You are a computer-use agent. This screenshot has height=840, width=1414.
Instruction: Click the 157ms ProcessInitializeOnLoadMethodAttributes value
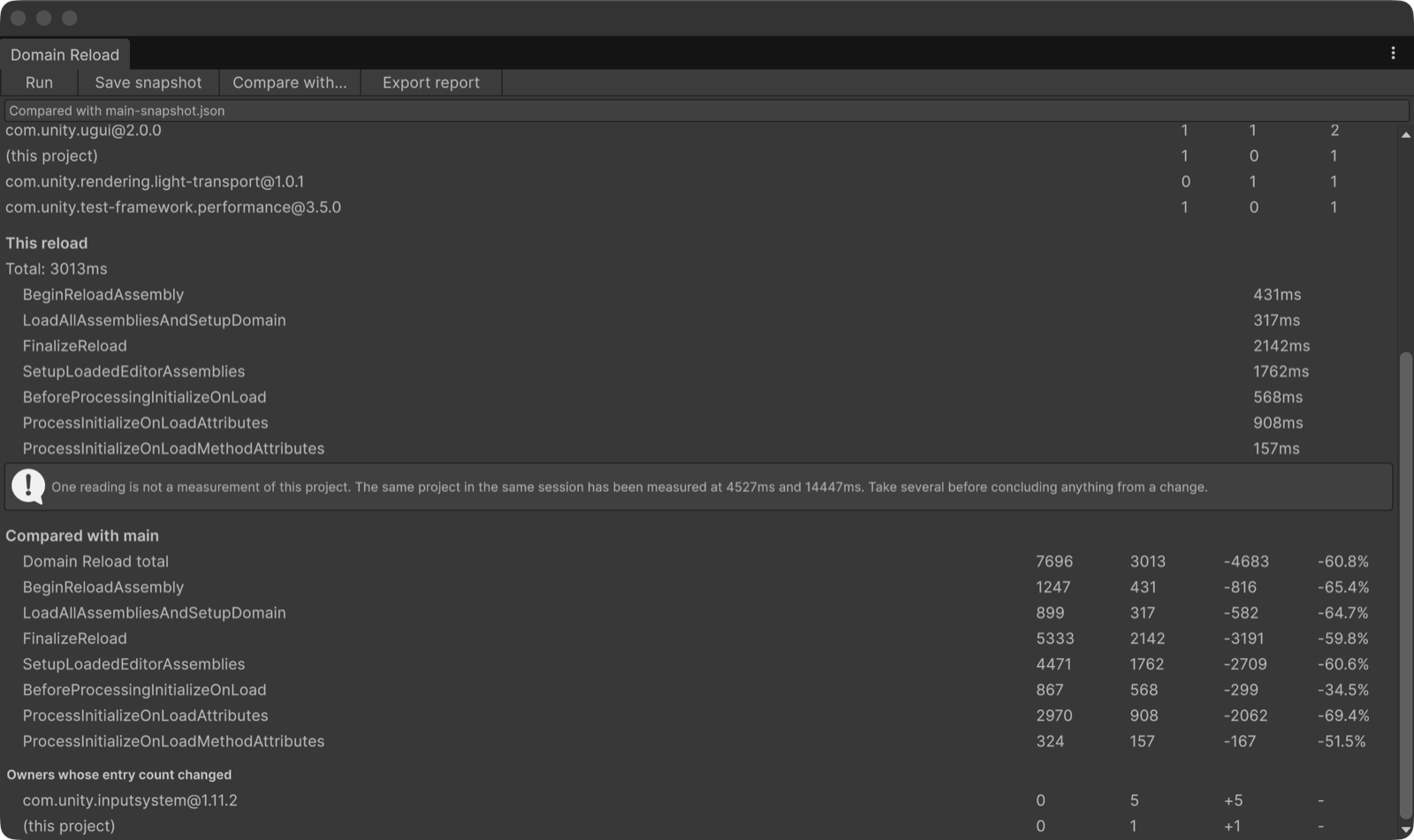click(x=1276, y=448)
